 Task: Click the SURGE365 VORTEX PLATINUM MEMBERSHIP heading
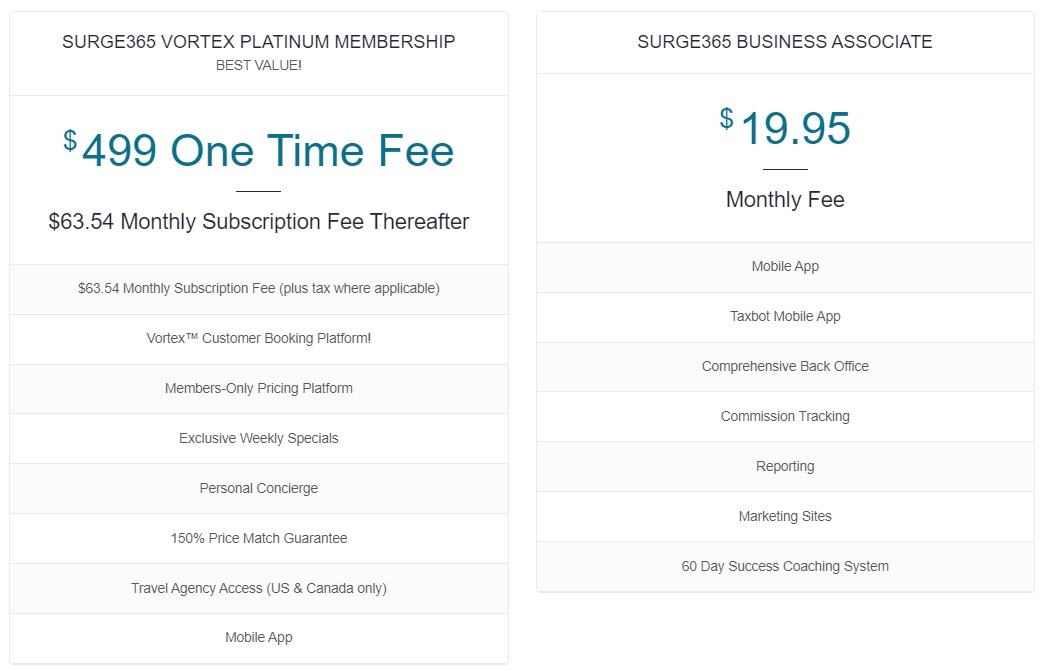[258, 41]
